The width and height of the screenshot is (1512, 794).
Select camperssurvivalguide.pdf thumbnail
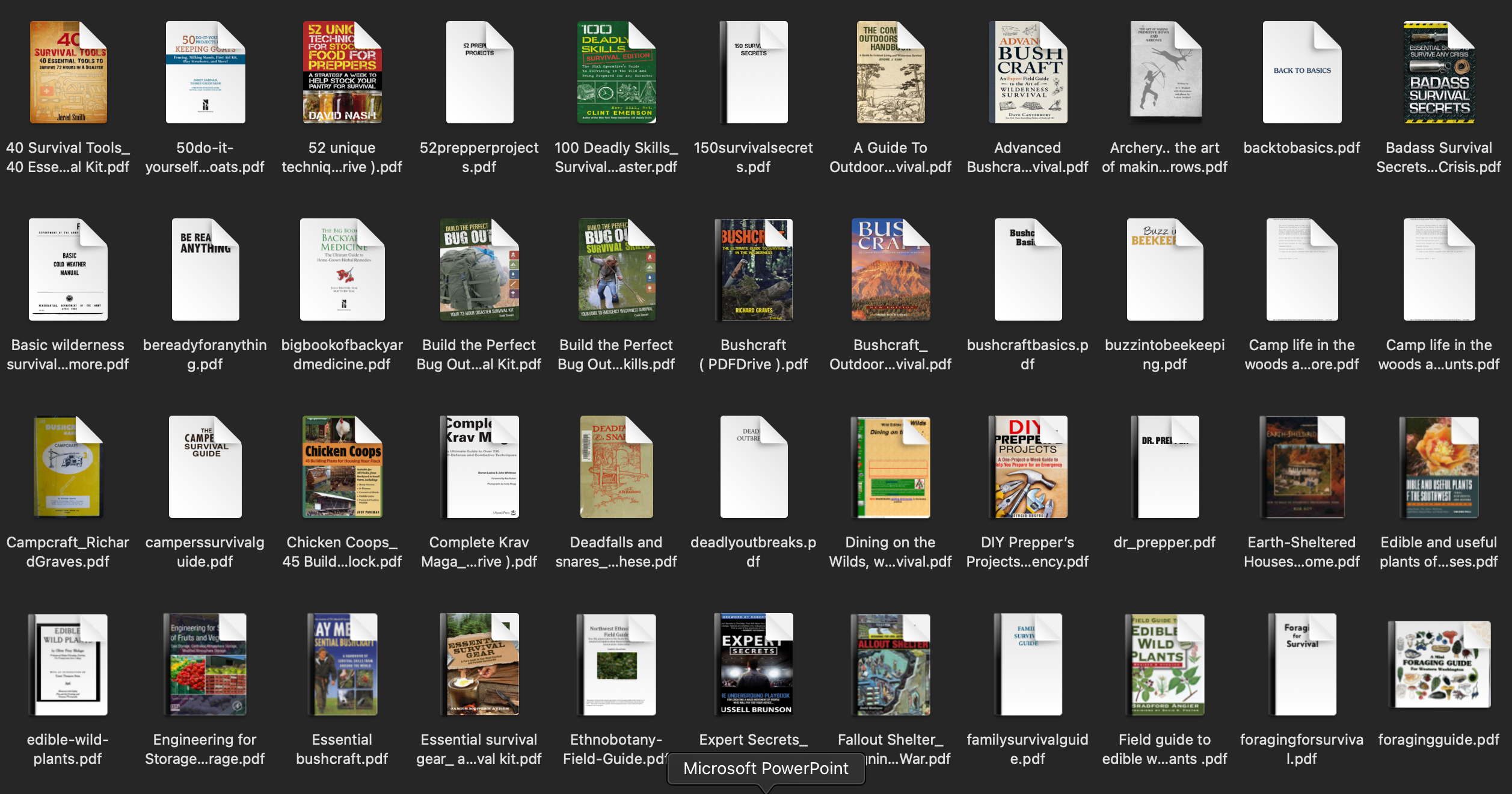(x=205, y=467)
